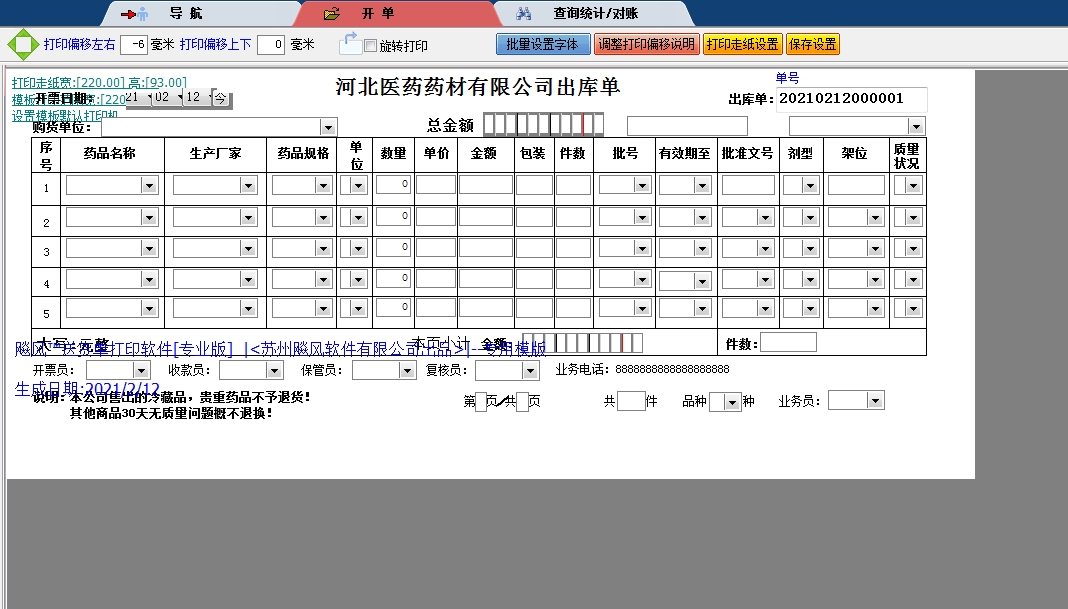
Task: Click the 保存设置 button
Action: (812, 43)
